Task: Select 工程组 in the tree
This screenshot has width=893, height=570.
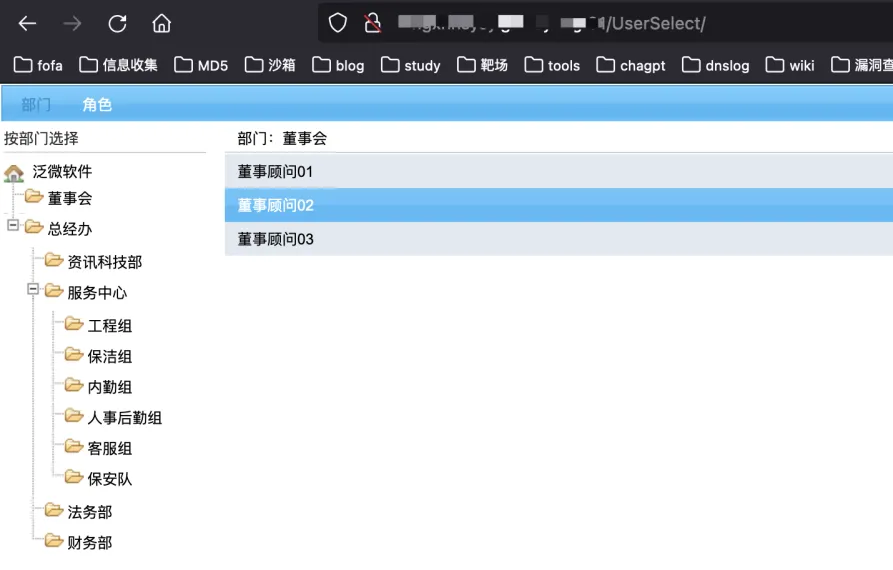Action: pos(110,326)
